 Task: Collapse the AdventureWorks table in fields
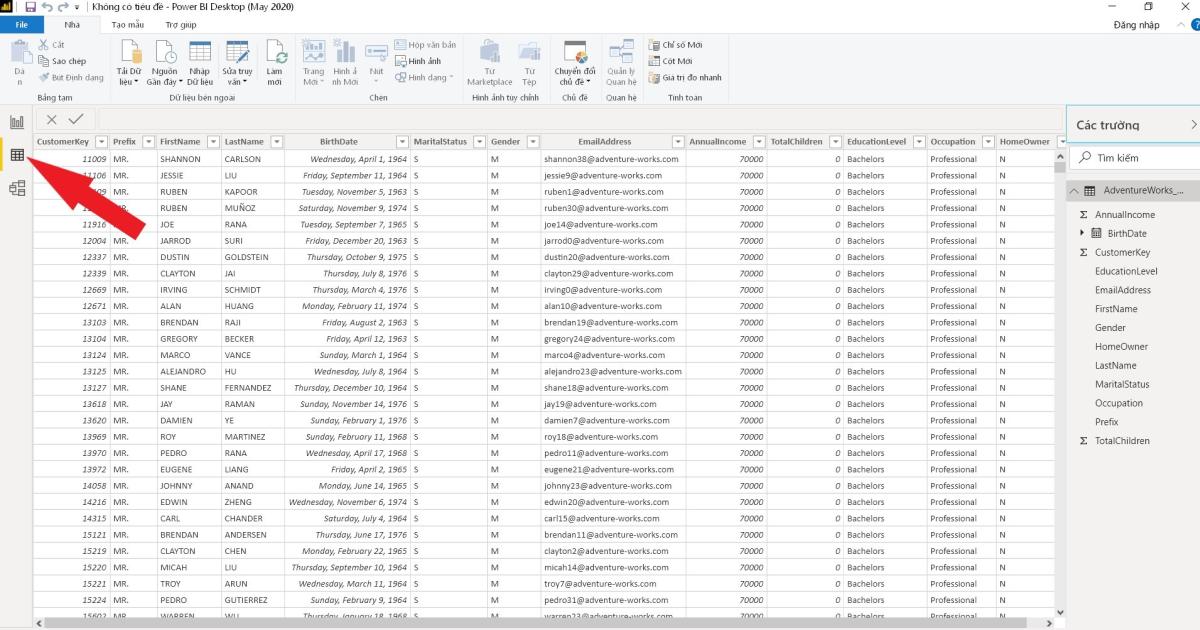(1073, 190)
